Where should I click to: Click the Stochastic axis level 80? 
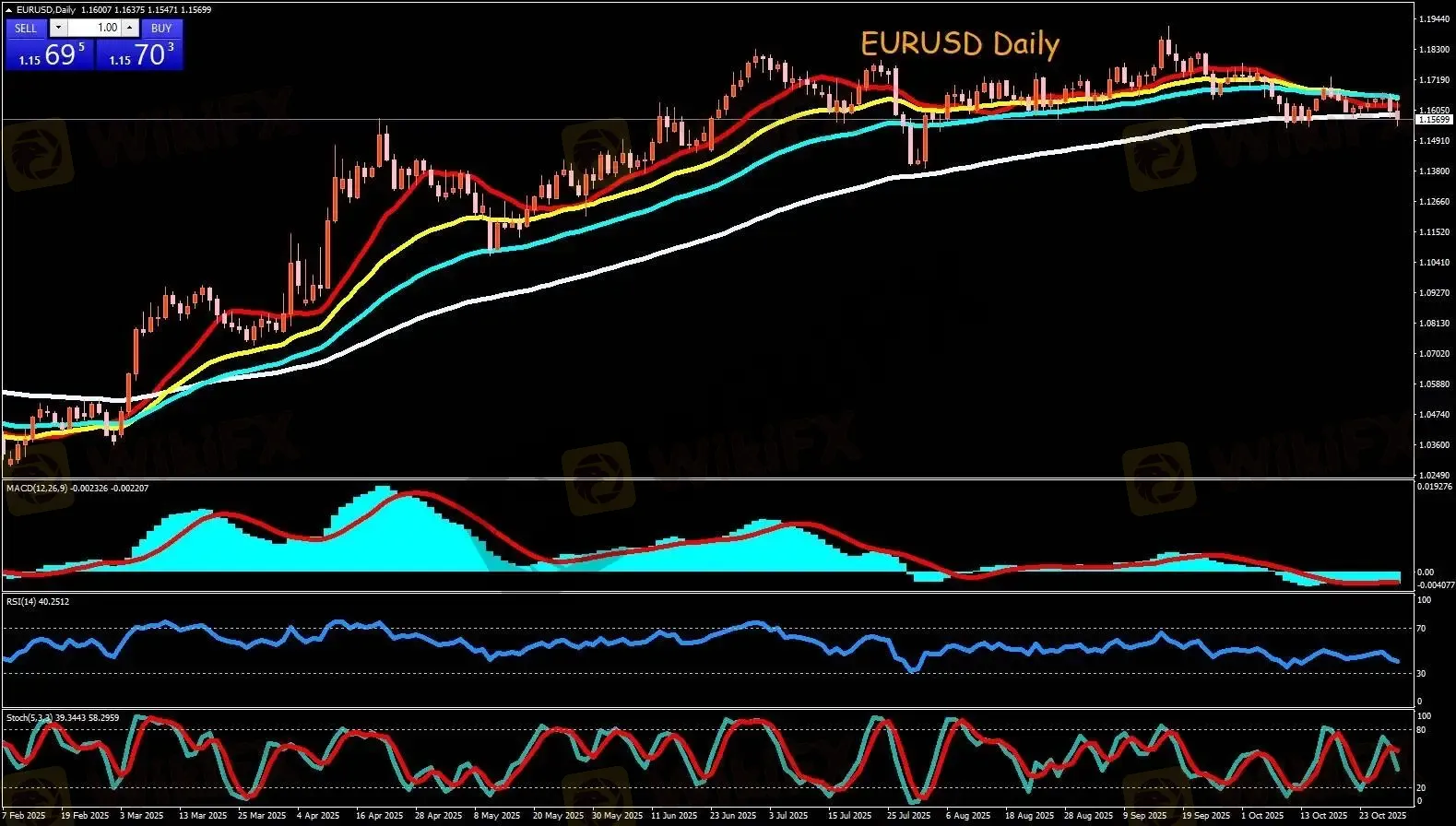point(1421,730)
